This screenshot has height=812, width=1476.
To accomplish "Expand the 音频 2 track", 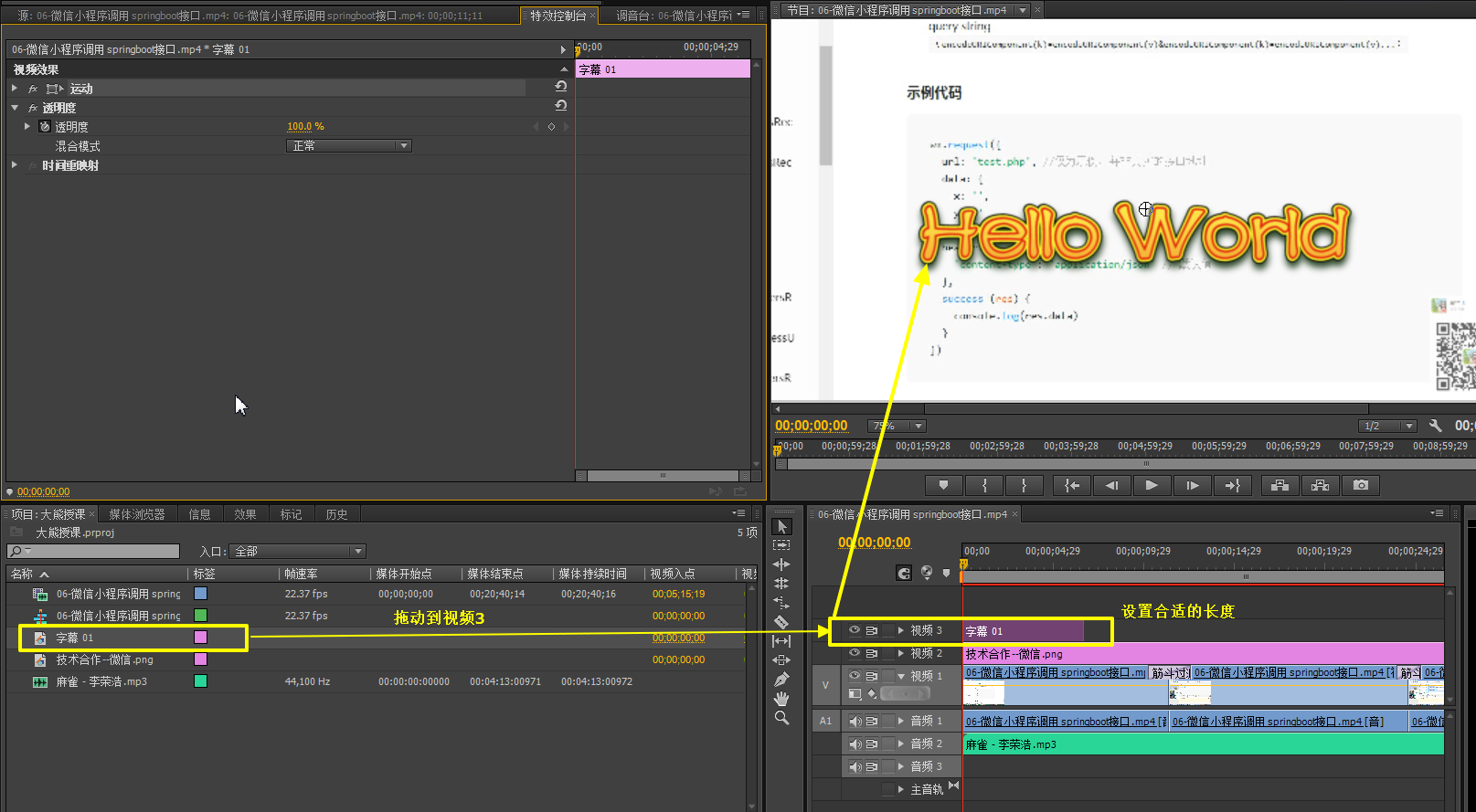I will coord(901,743).
